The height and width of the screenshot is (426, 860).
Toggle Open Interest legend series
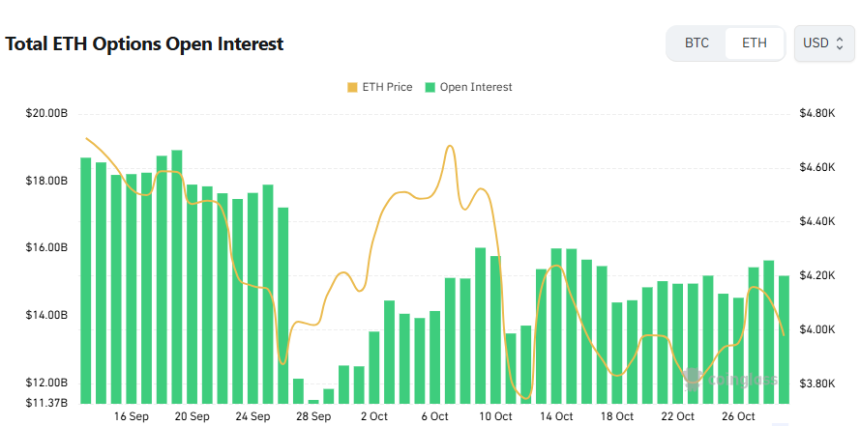[x=468, y=87]
